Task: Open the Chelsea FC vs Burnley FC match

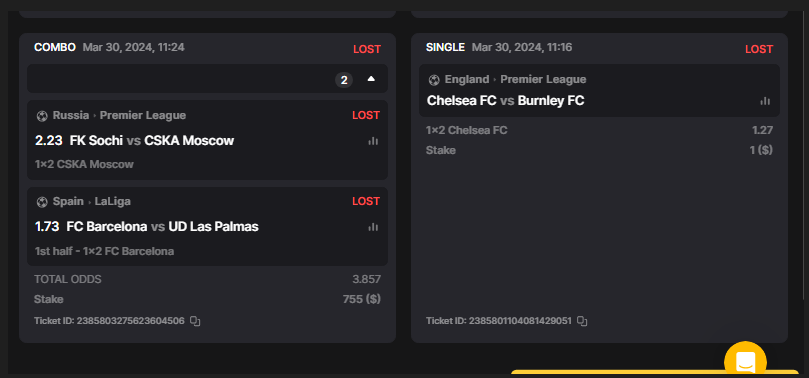Action: coord(506,101)
